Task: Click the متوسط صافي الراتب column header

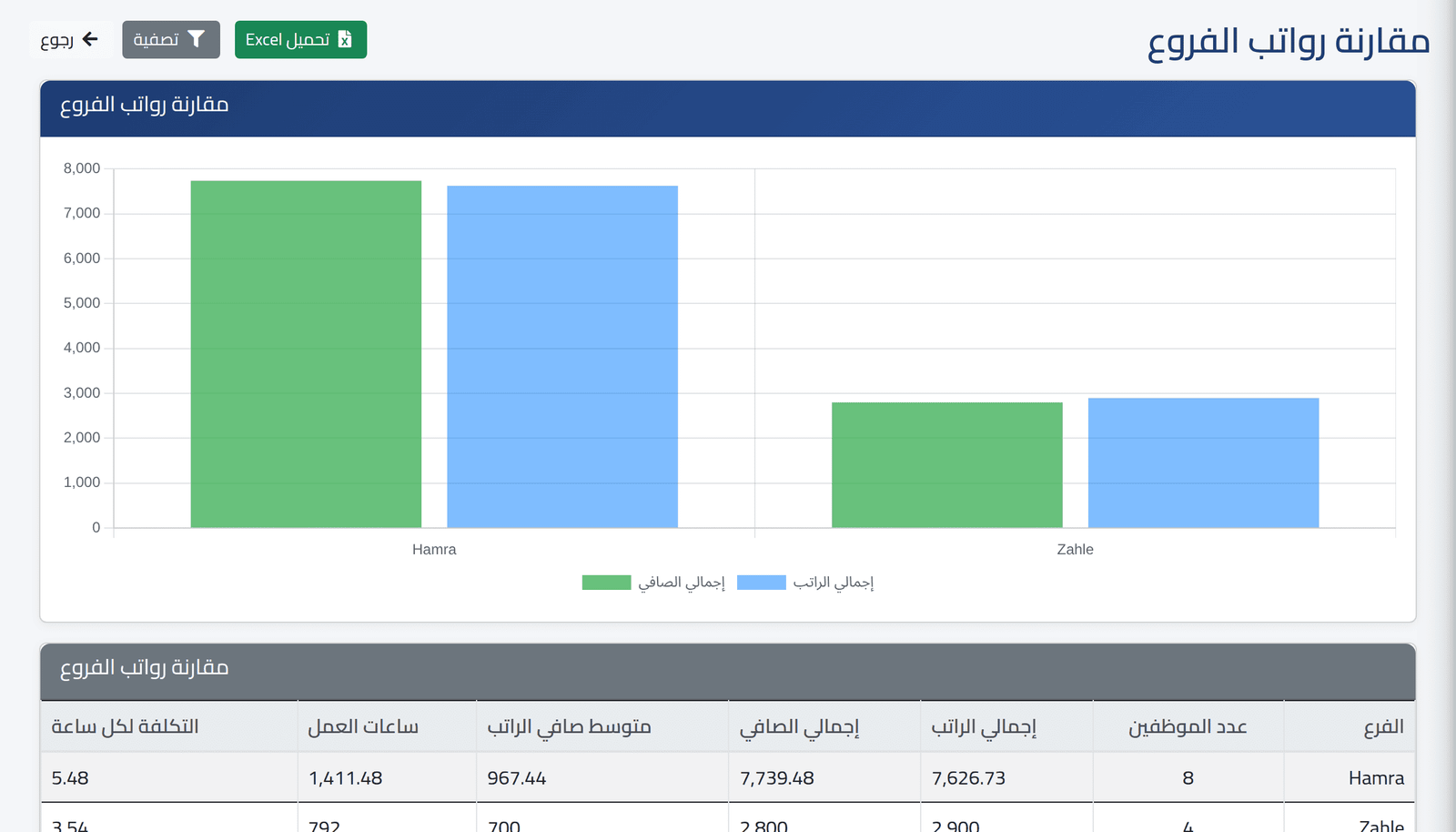Action: pyautogui.click(x=602, y=726)
